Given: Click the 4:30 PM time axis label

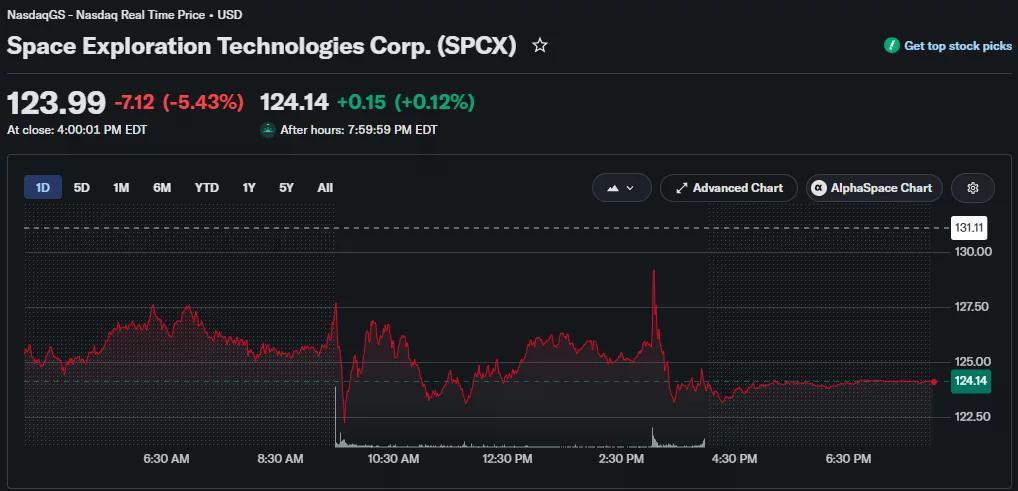Looking at the screenshot, I should pyautogui.click(x=734, y=459).
